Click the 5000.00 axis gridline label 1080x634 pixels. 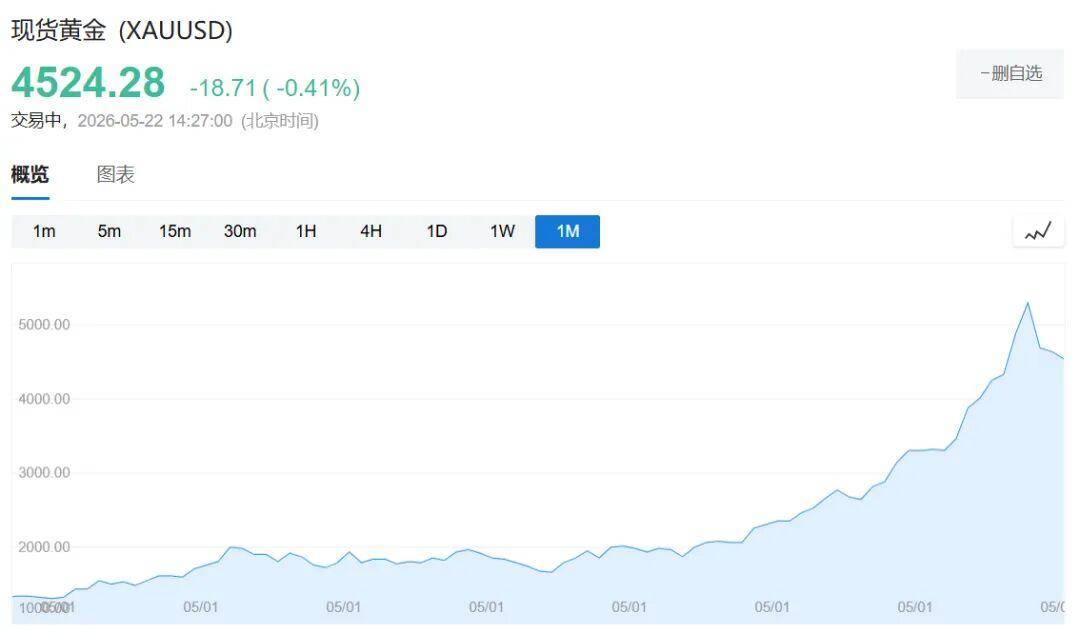coord(44,325)
